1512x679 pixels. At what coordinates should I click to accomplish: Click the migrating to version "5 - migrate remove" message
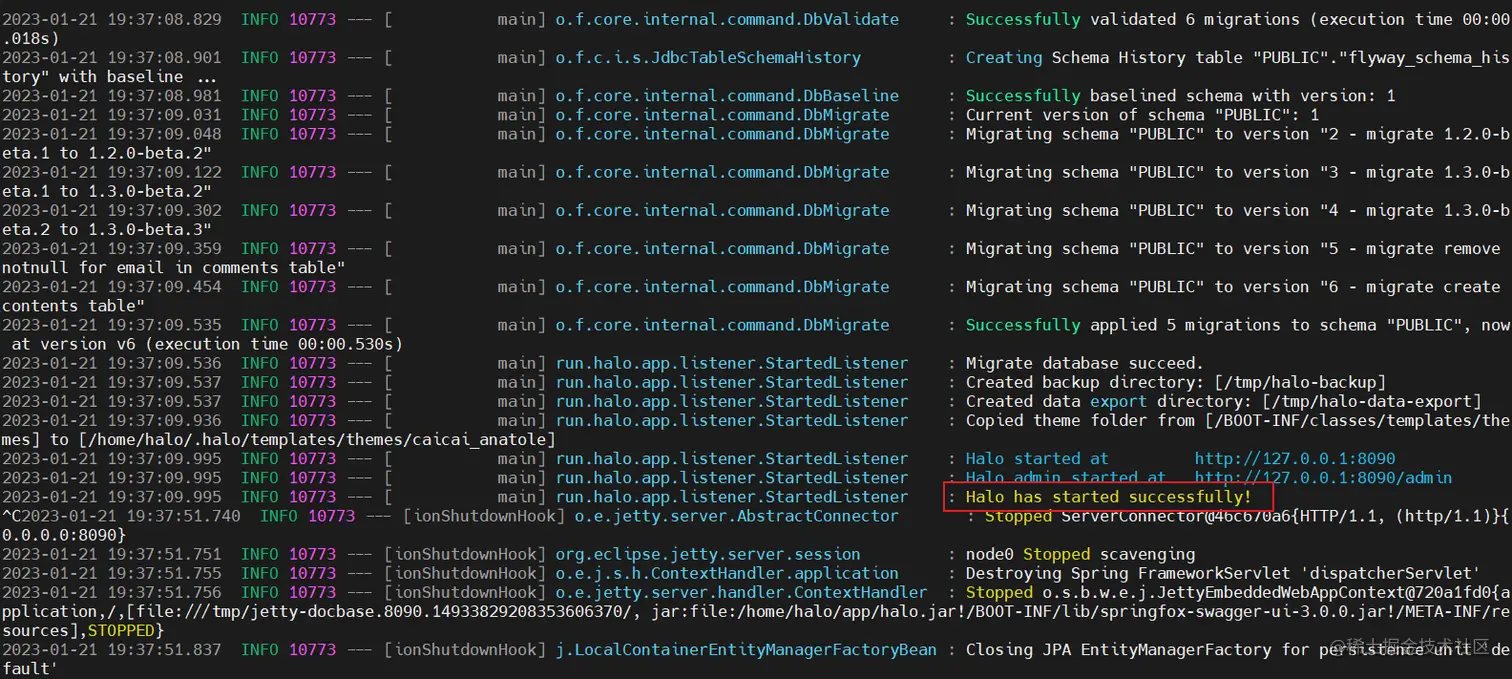pos(1233,248)
